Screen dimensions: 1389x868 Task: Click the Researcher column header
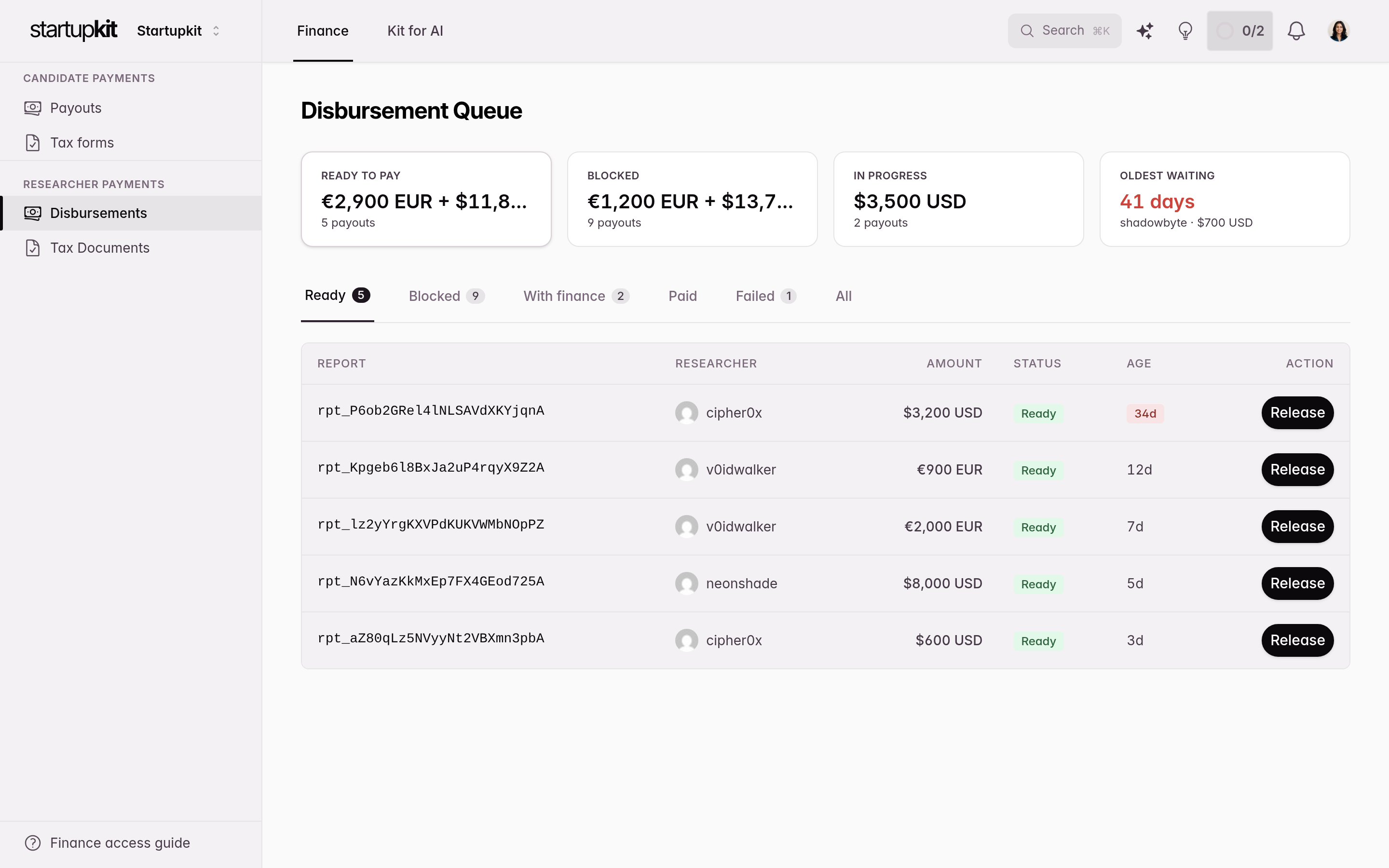point(716,364)
